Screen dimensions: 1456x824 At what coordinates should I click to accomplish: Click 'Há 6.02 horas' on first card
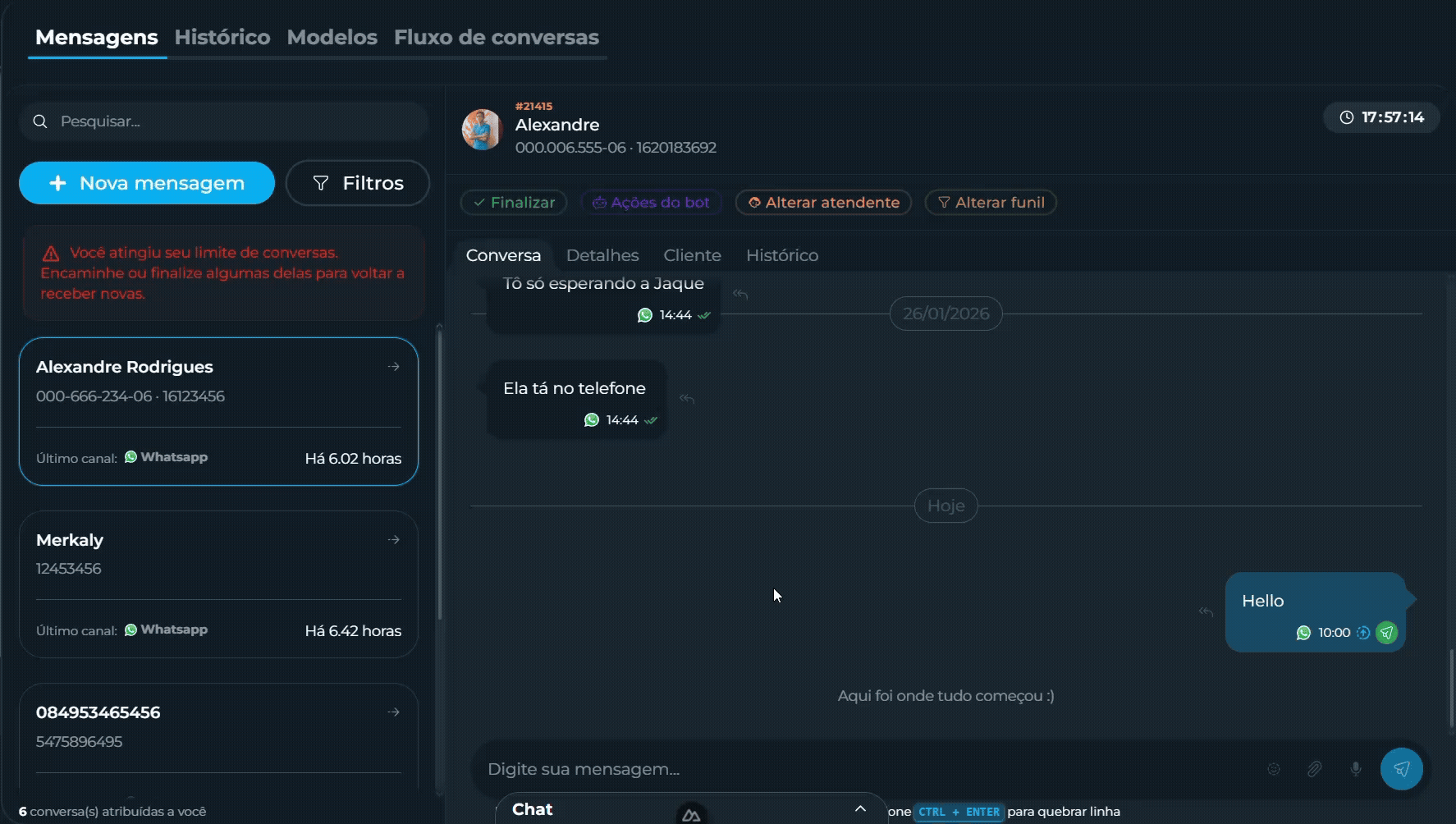(353, 459)
